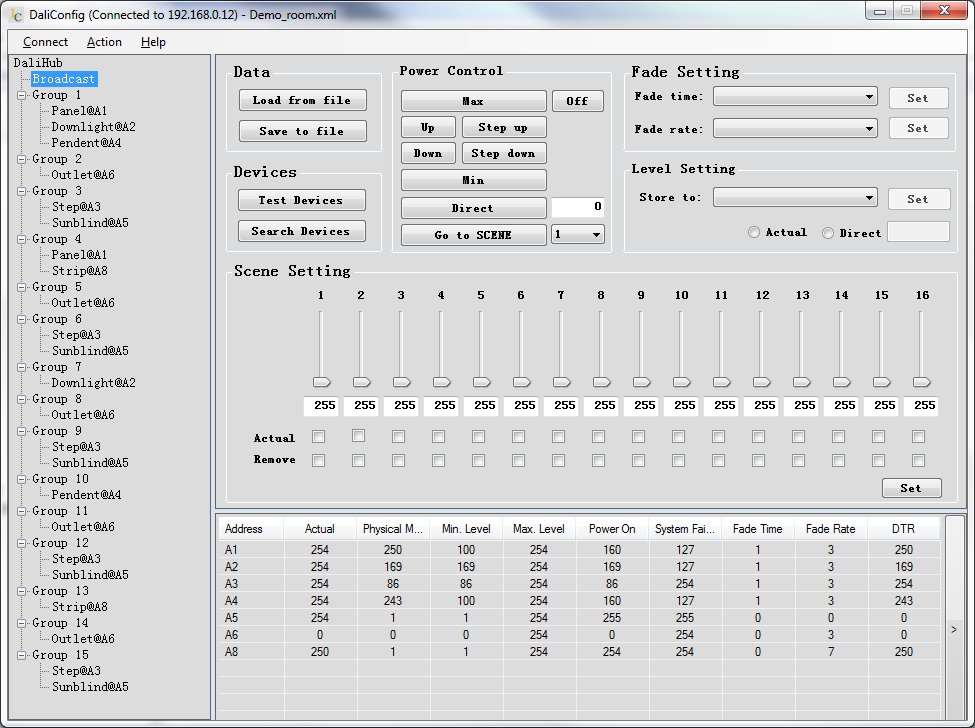Open the Store to dropdown
Viewport: 975px width, 728px height.
click(x=795, y=198)
